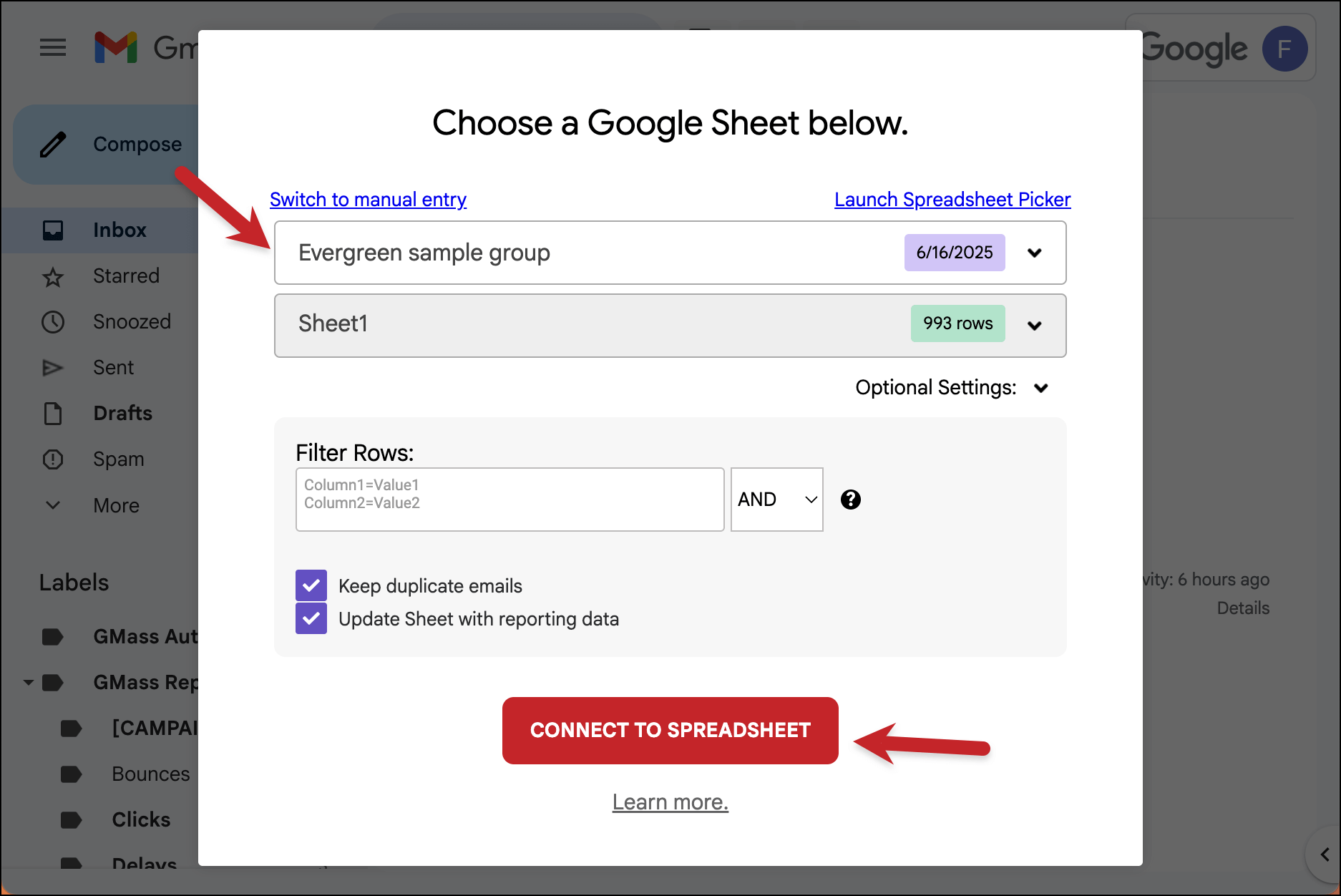Screen dimensions: 1341x896
Task: Click the [CAMPAIGNS] label tag icon
Action: [x=72, y=729]
